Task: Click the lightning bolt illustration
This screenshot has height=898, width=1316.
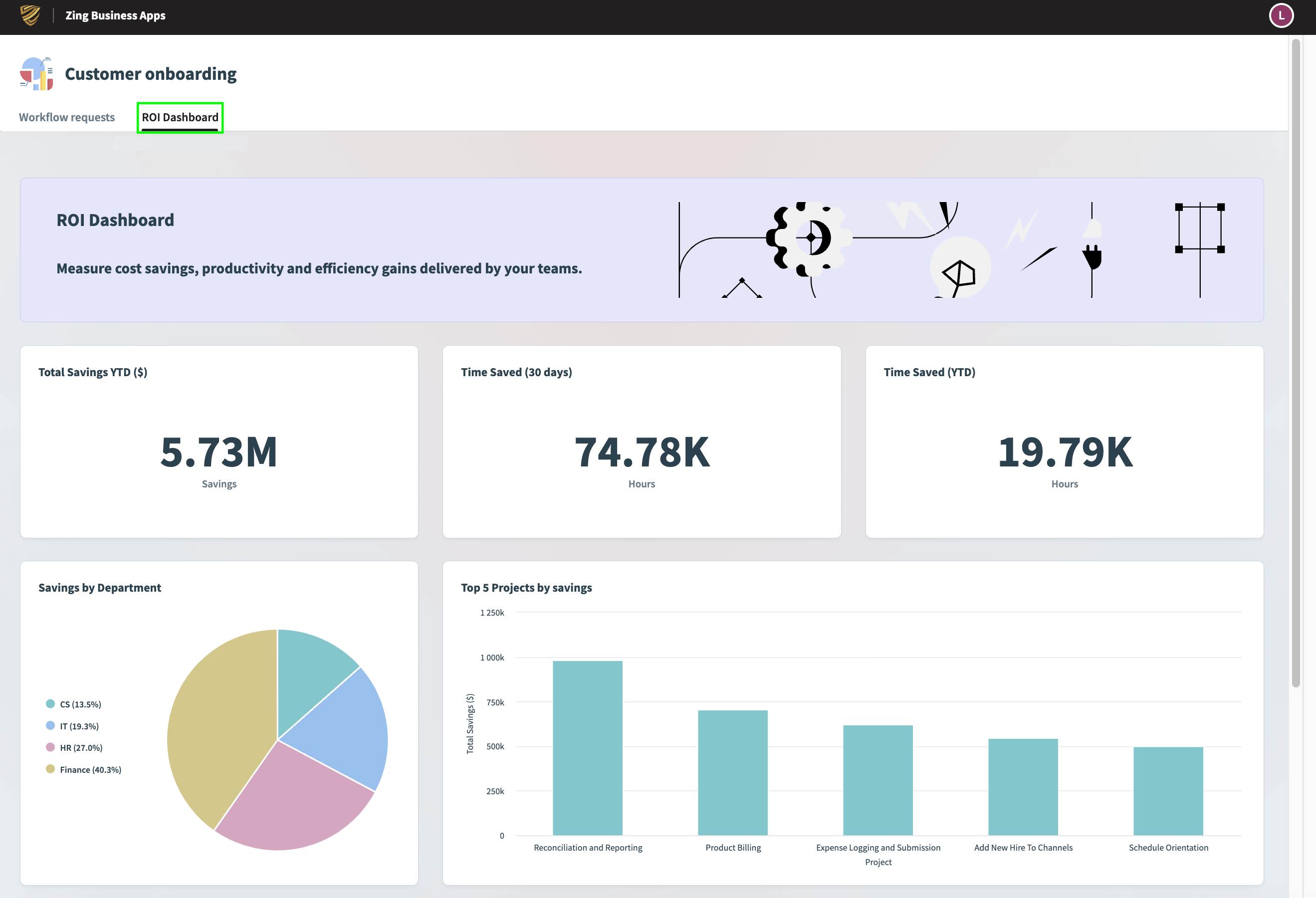Action: point(1021,231)
